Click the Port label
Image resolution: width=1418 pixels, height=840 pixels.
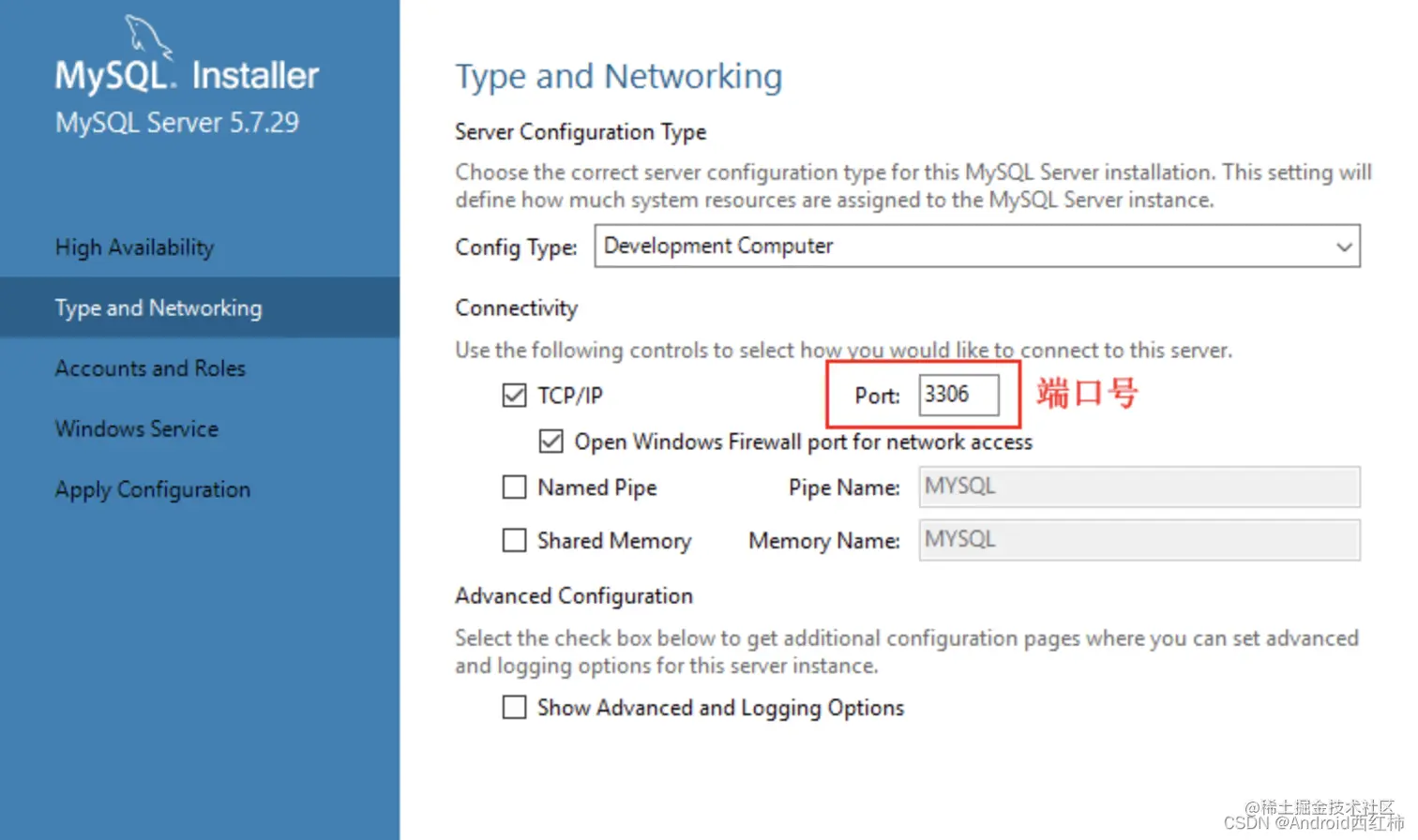(877, 397)
